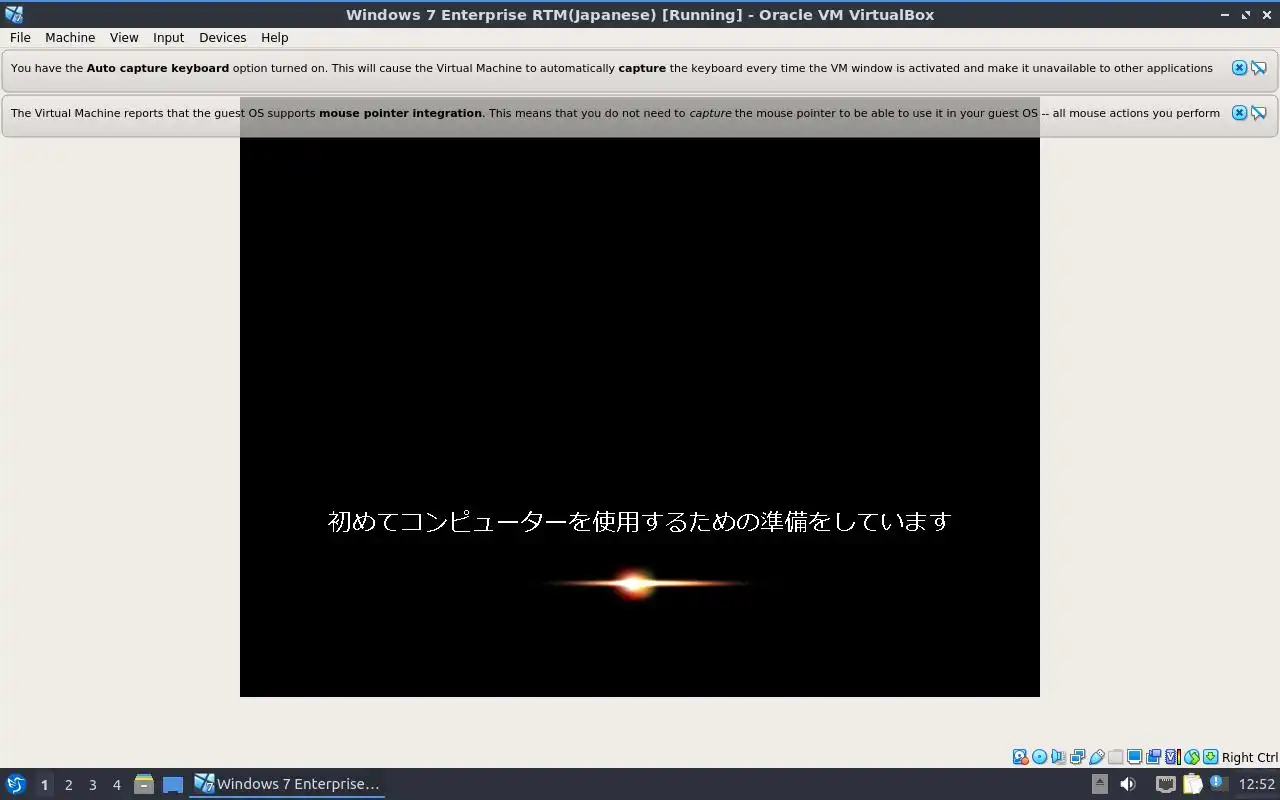Click the keyboard capture status icon

coord(1210,757)
